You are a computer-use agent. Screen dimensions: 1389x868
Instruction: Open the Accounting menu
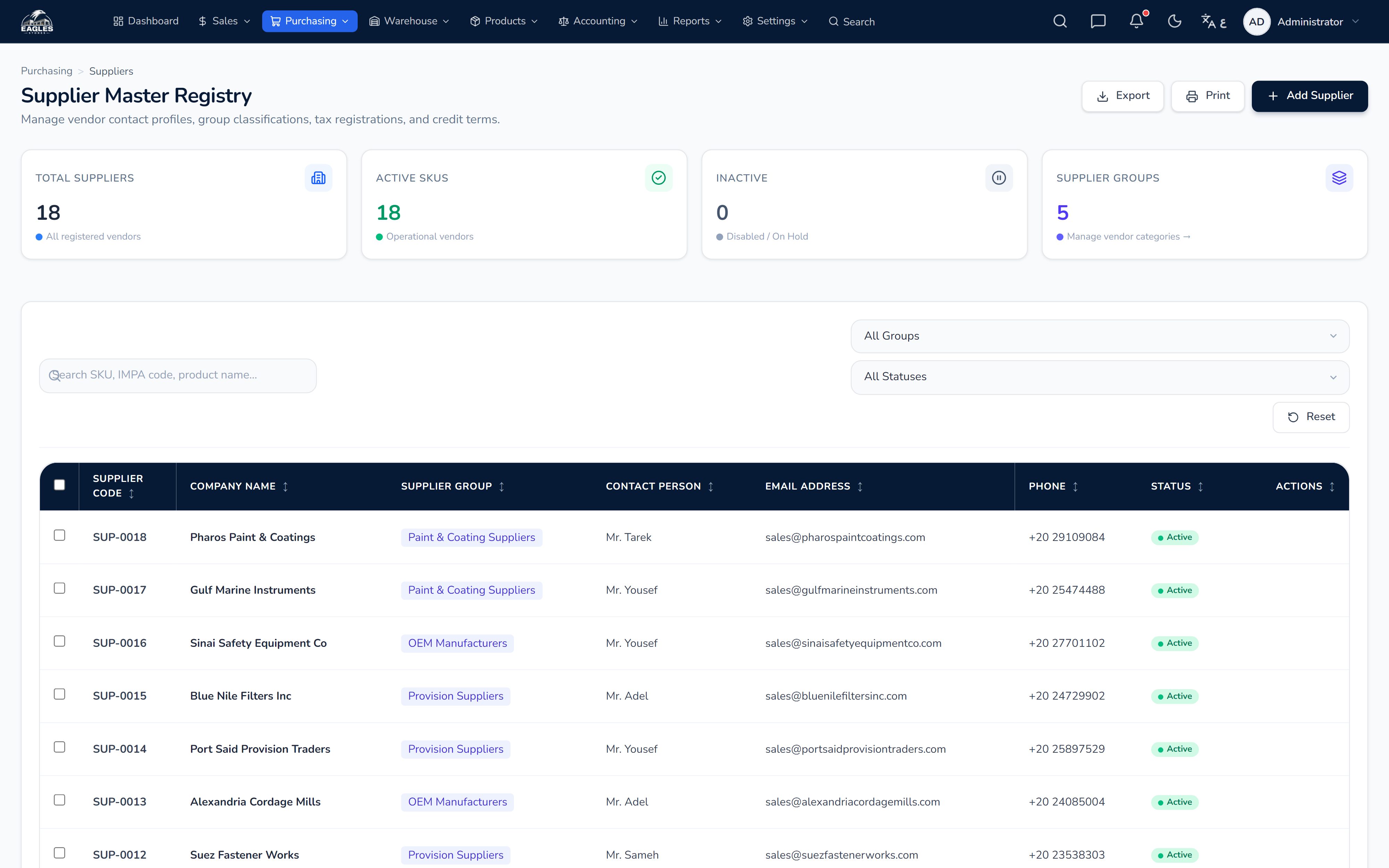pos(598,21)
